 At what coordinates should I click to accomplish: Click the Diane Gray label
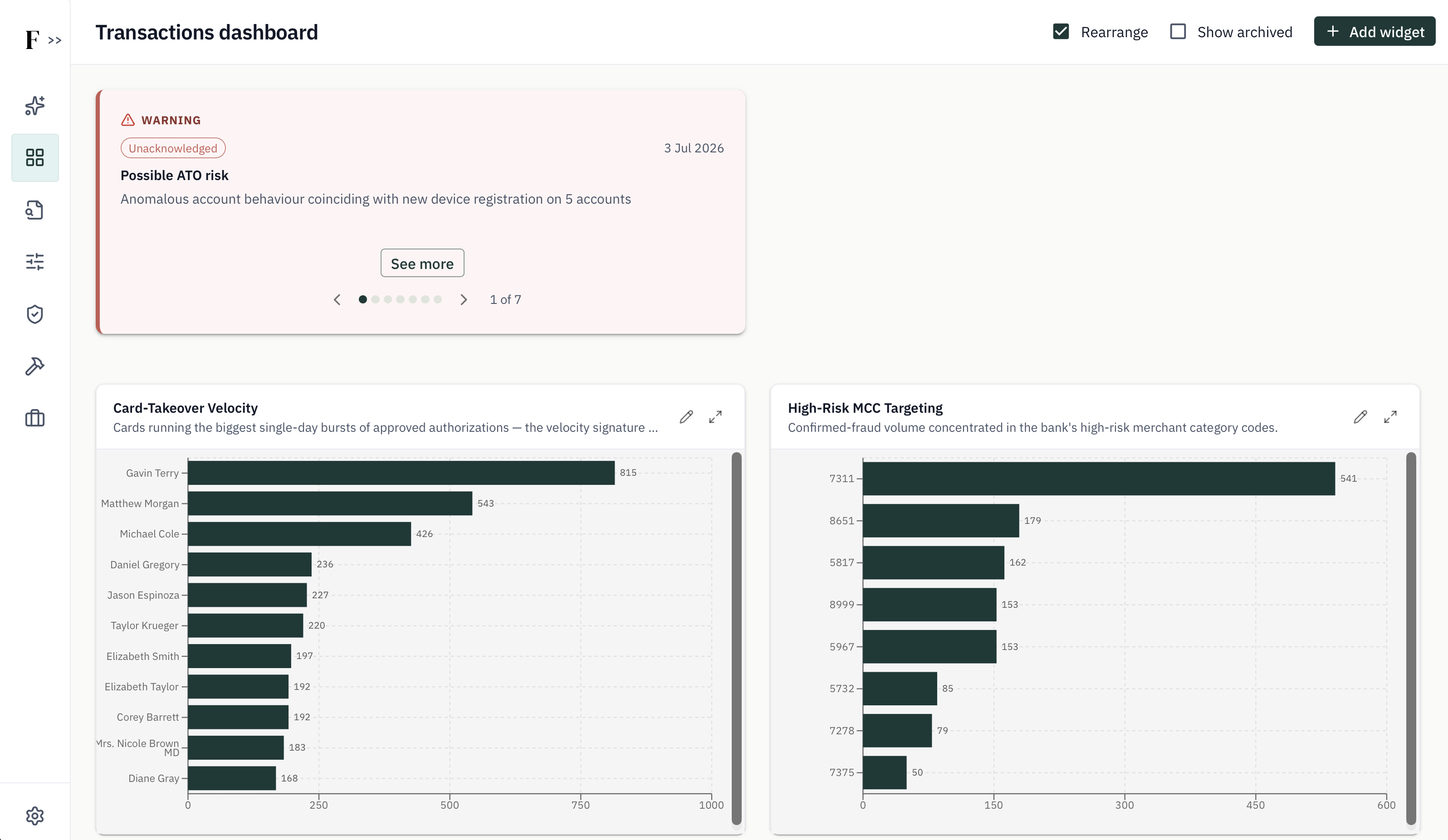153,778
